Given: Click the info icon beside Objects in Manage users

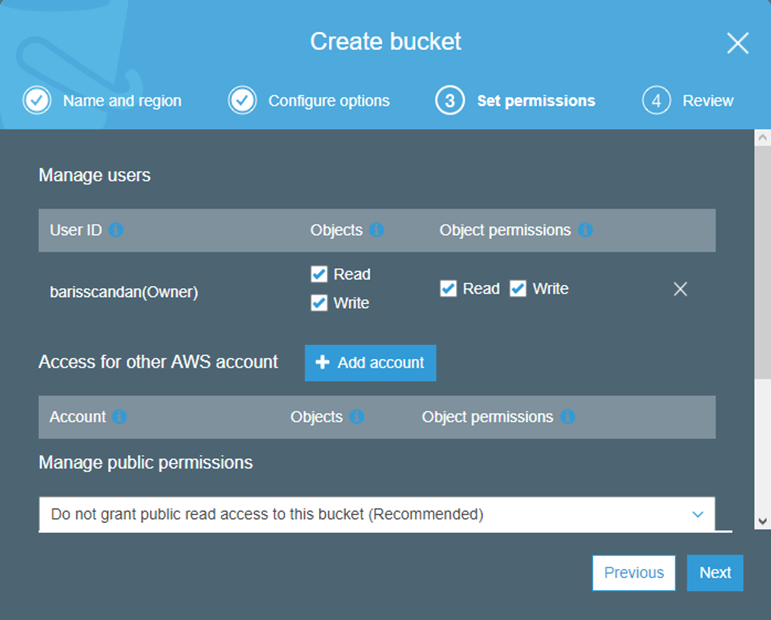Looking at the screenshot, I should [x=377, y=230].
